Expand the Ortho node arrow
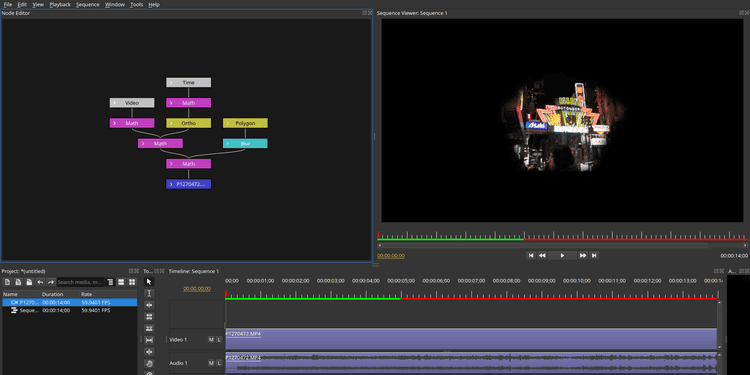Viewport: 750px width, 375px height. point(171,123)
